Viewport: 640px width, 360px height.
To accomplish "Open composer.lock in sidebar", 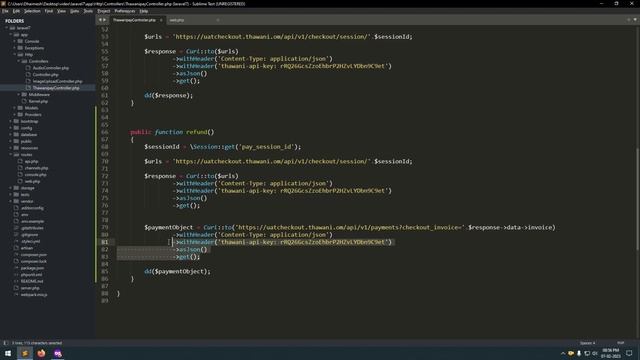I will [x=33, y=261].
